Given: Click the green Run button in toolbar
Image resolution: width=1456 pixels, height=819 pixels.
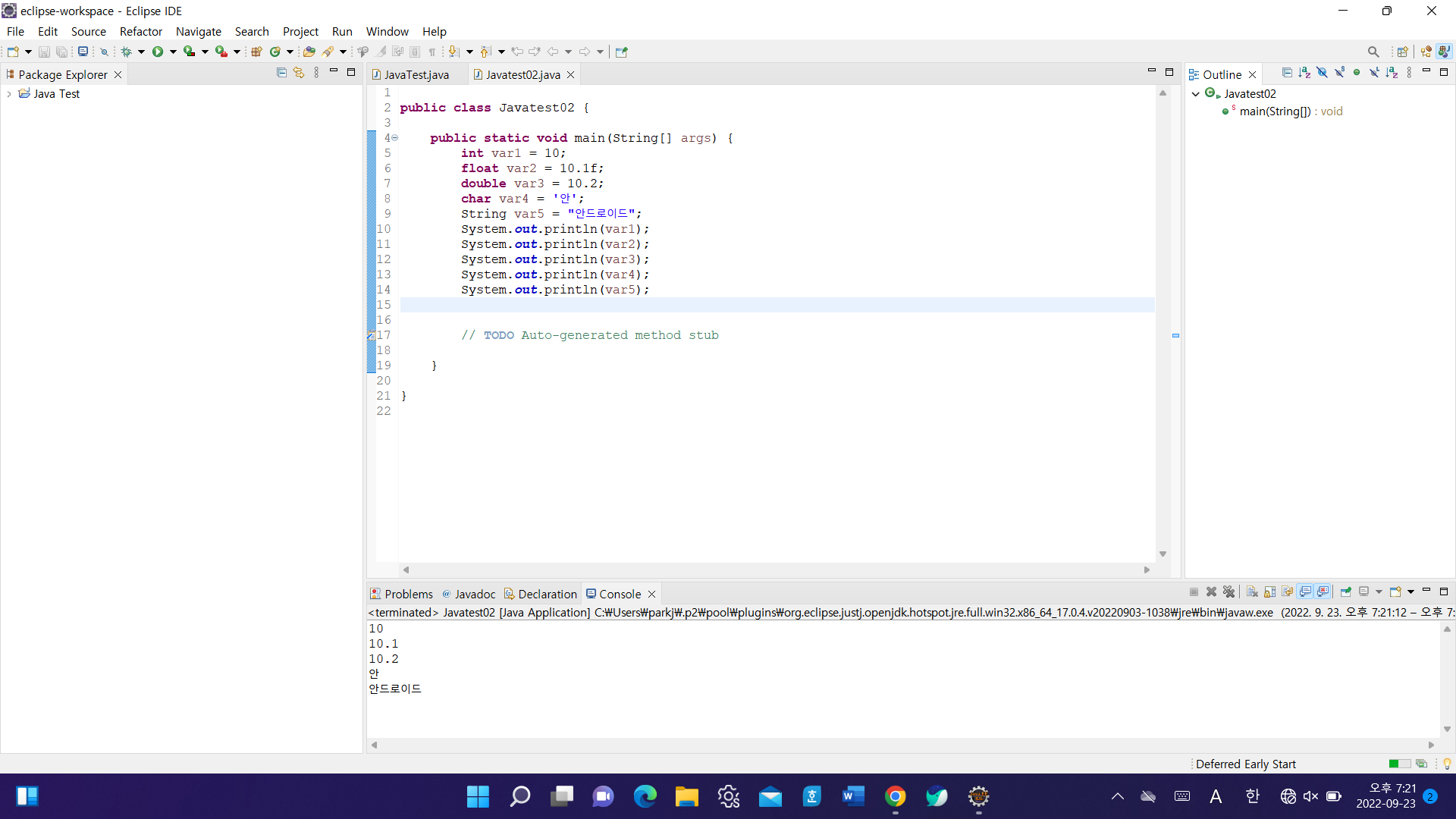Looking at the screenshot, I should (x=158, y=52).
